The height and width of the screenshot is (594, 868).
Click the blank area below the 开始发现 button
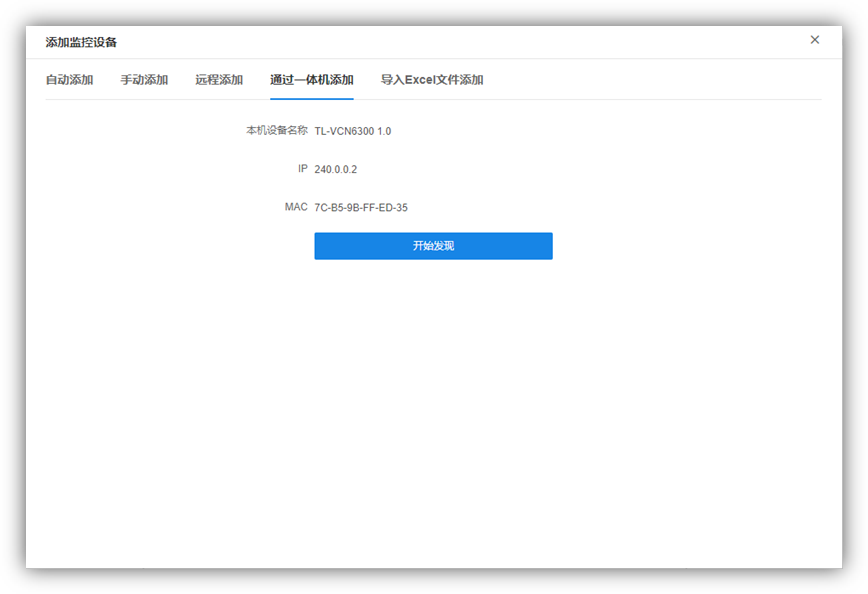pos(433,400)
